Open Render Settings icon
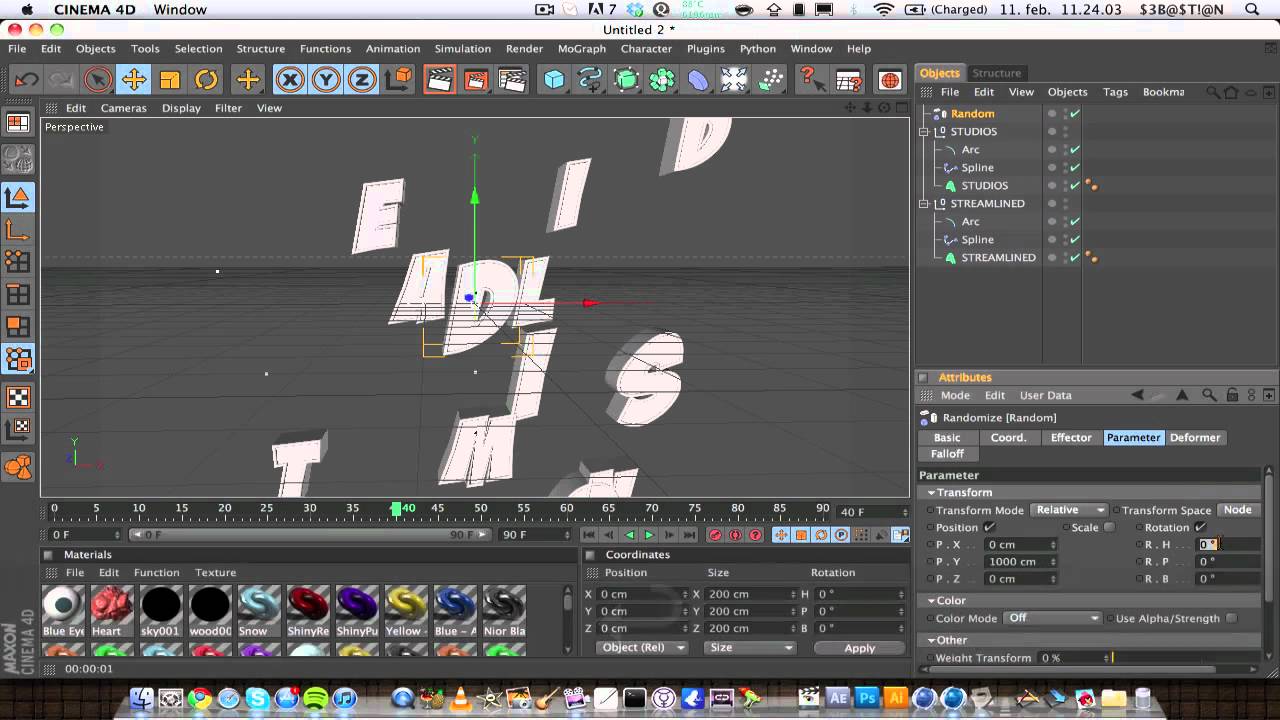 512,80
